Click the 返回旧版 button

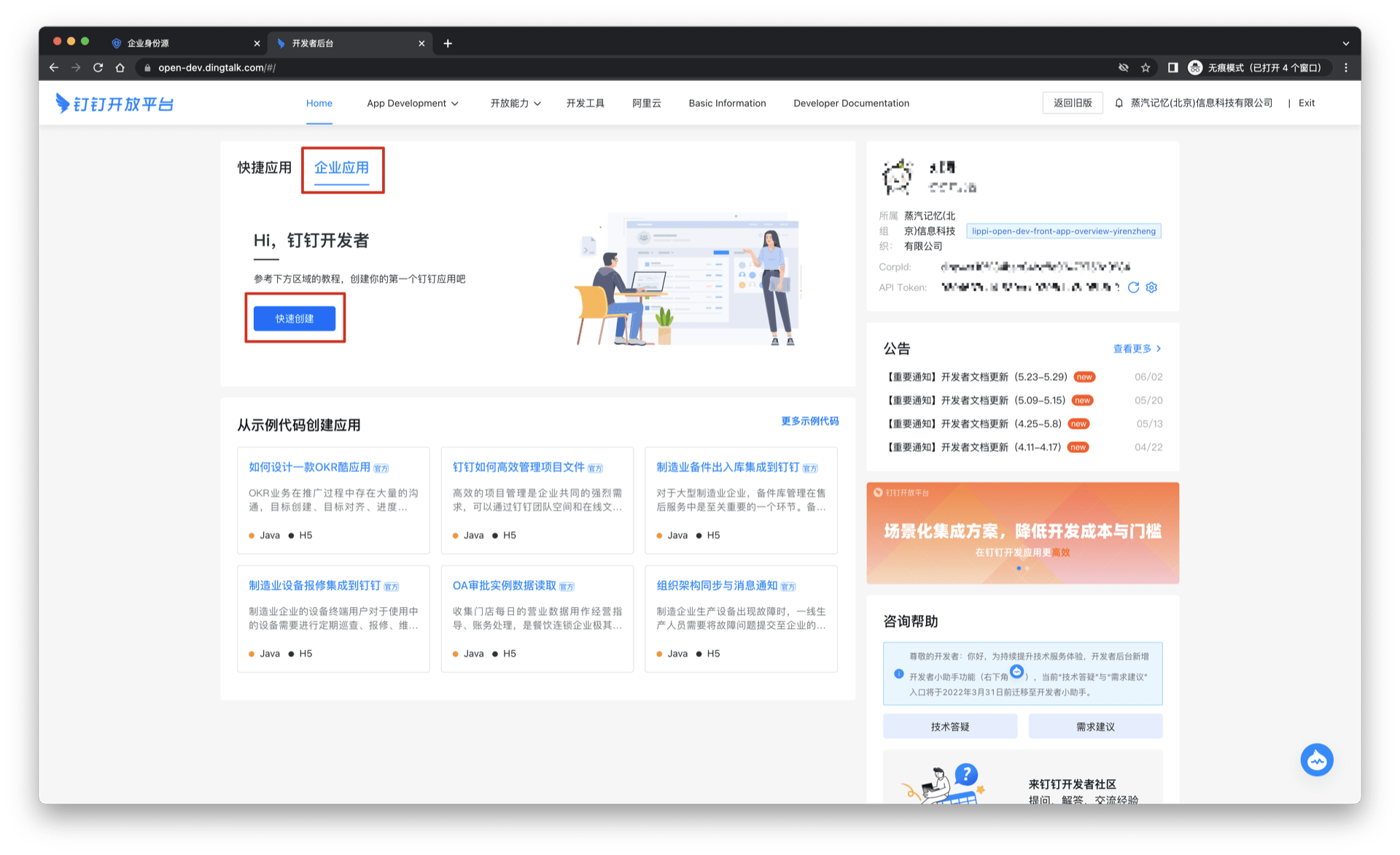[x=1072, y=103]
